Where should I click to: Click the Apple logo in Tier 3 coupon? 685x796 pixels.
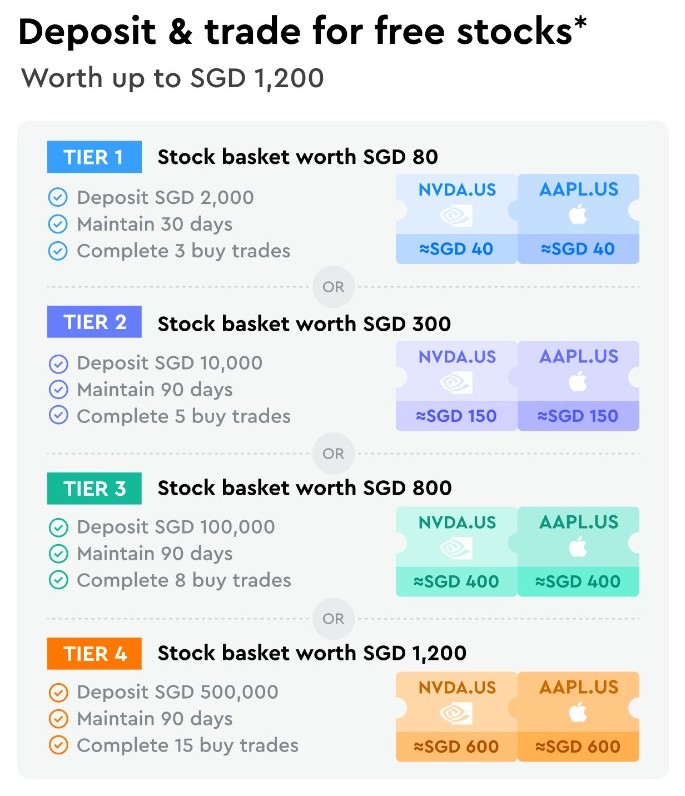[x=578, y=547]
